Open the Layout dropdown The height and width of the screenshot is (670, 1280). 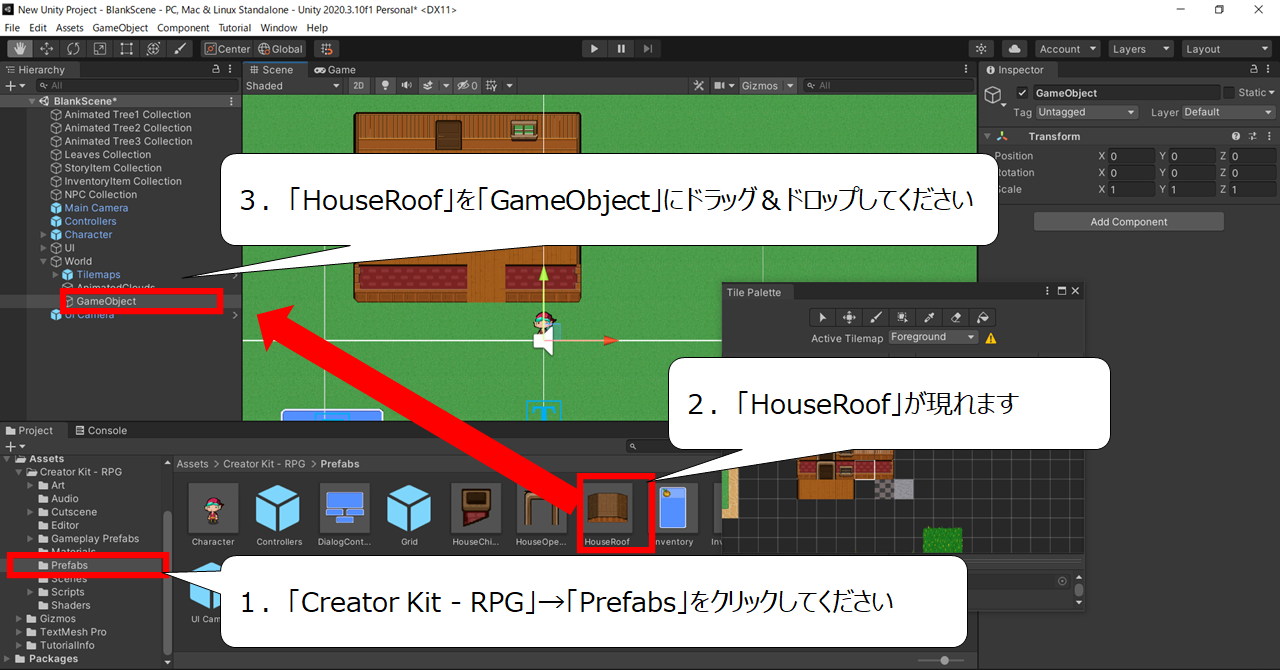click(x=1225, y=49)
